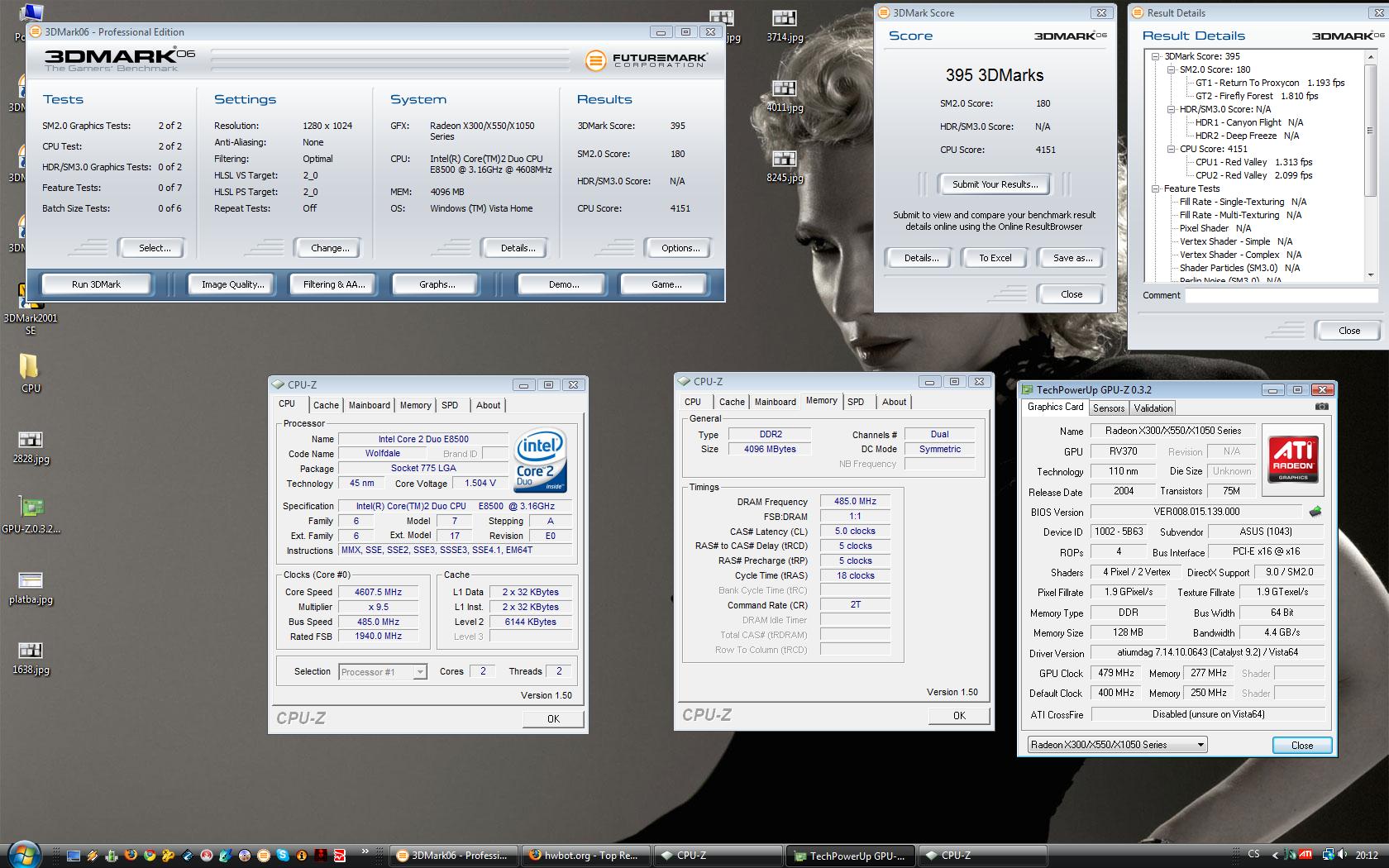Launch Skype from quick launch

click(283, 855)
